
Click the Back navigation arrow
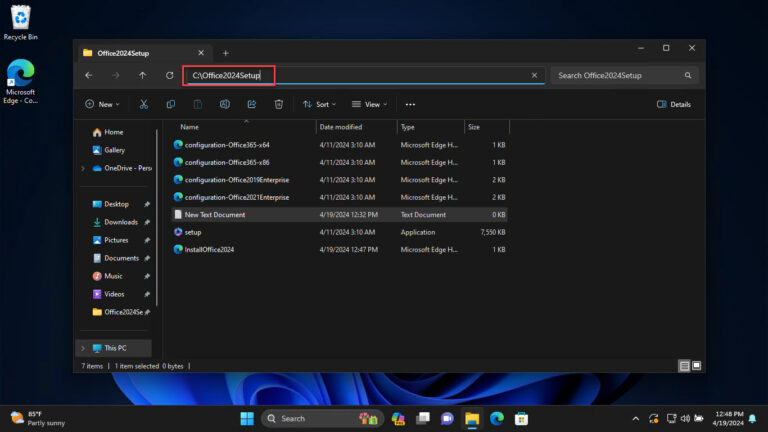tap(89, 75)
